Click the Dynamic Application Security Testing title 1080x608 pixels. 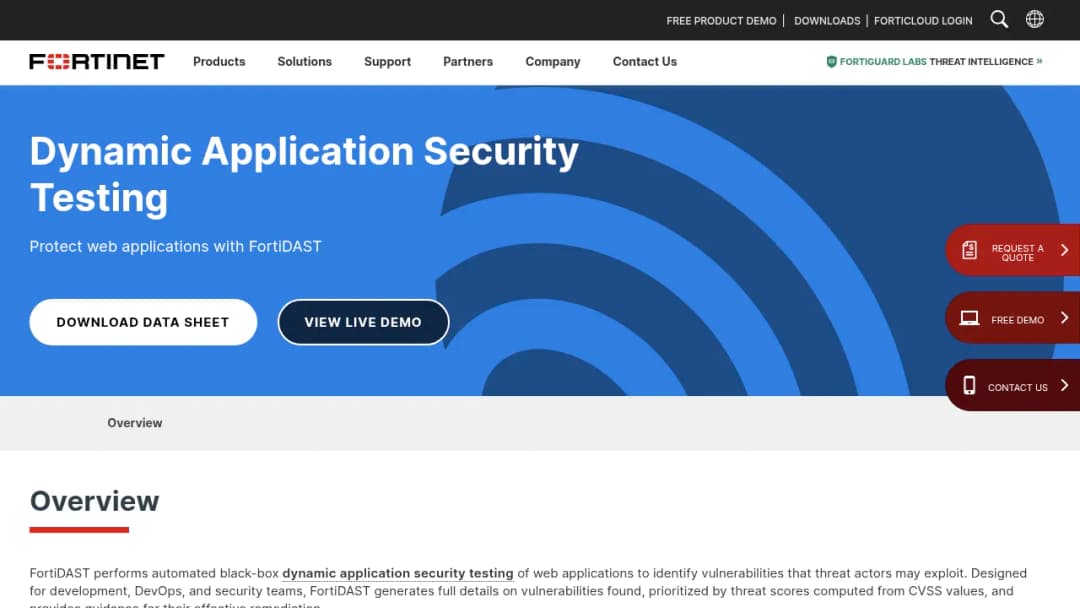coord(304,174)
